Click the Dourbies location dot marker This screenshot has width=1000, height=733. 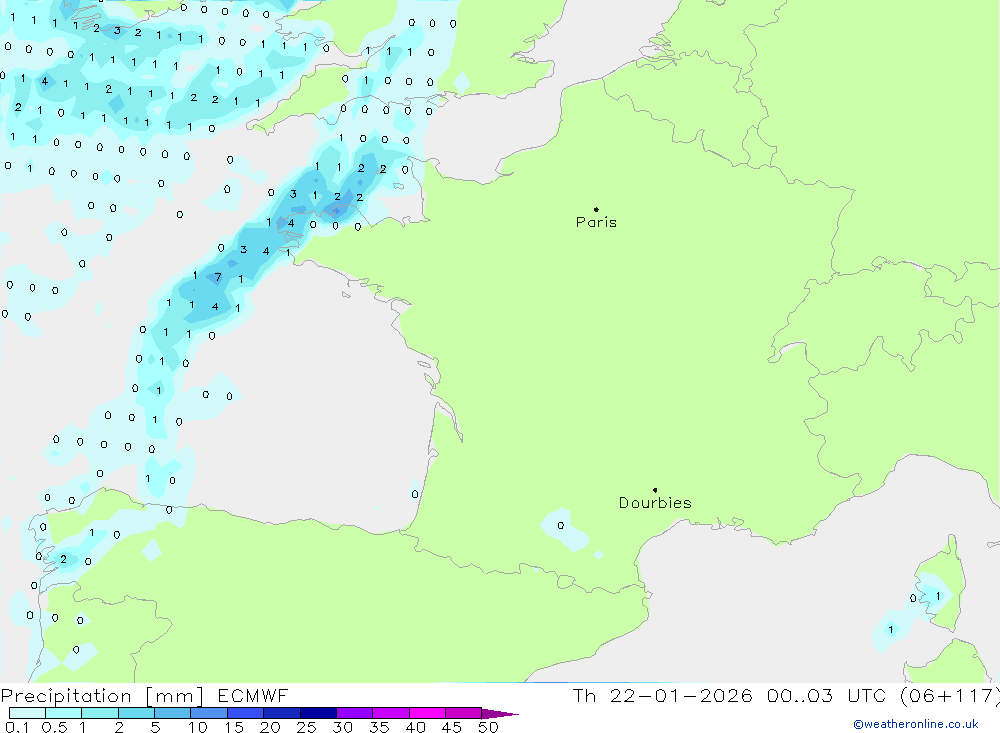pos(655,490)
